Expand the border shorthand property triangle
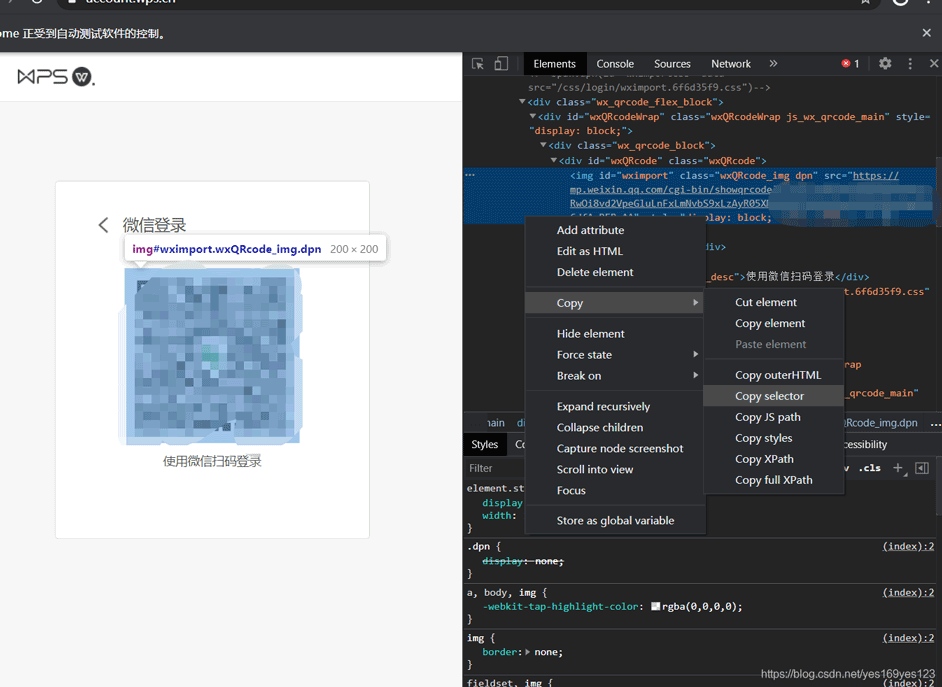Screen dimensions: 942x687 pyautogui.click(x=528, y=652)
